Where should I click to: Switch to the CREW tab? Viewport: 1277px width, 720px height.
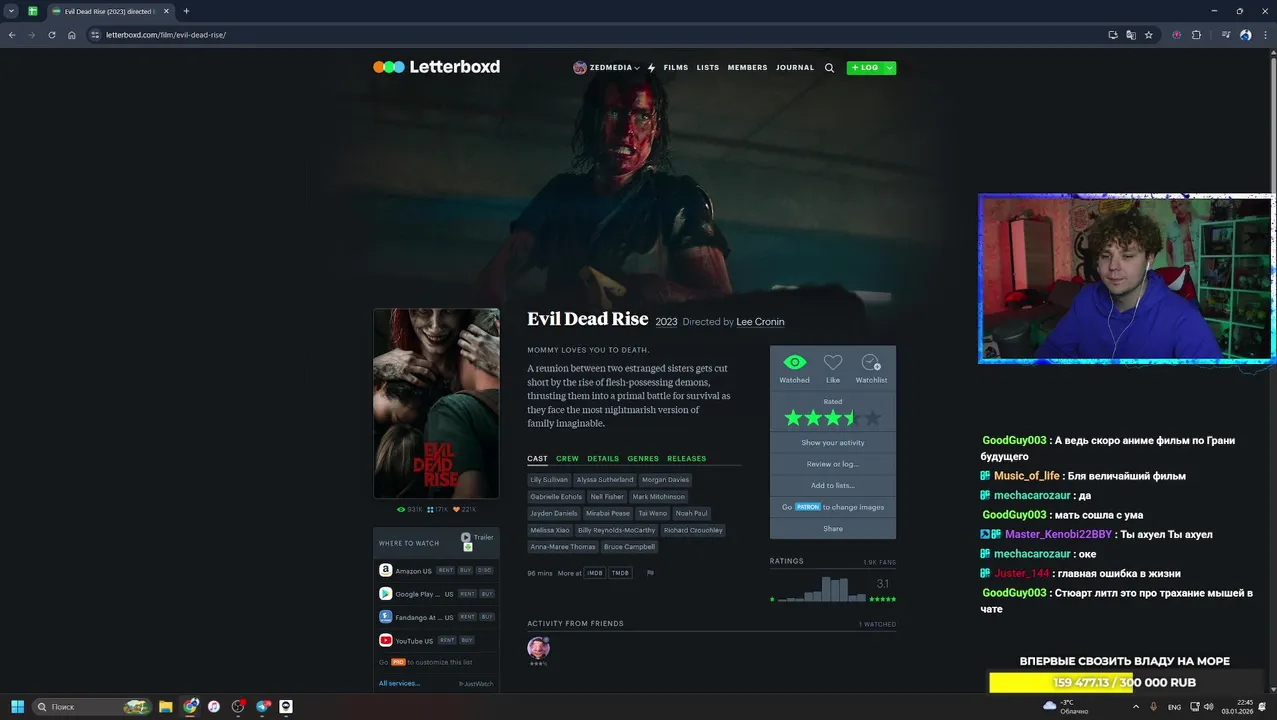click(567, 459)
